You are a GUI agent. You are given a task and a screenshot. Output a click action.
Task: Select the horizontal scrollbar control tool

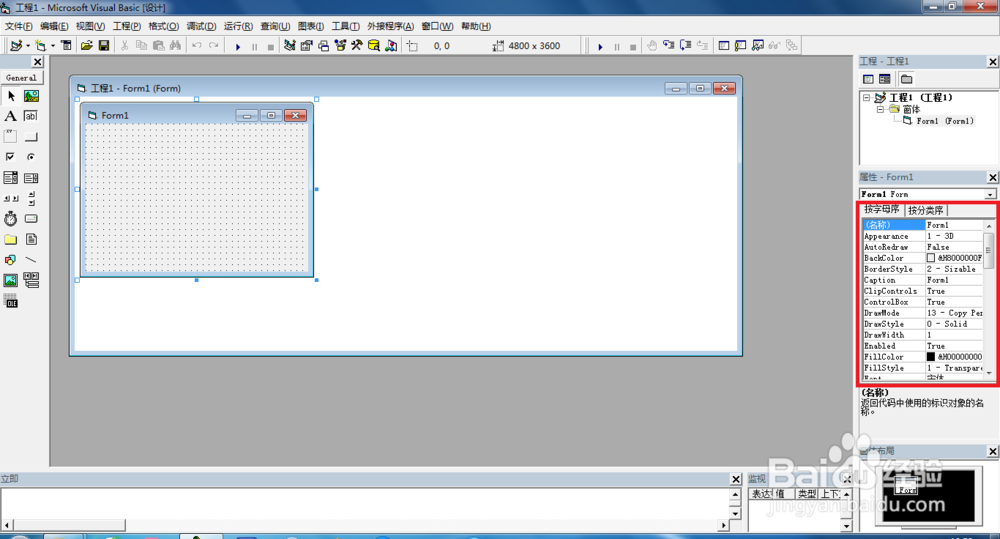click(x=11, y=198)
